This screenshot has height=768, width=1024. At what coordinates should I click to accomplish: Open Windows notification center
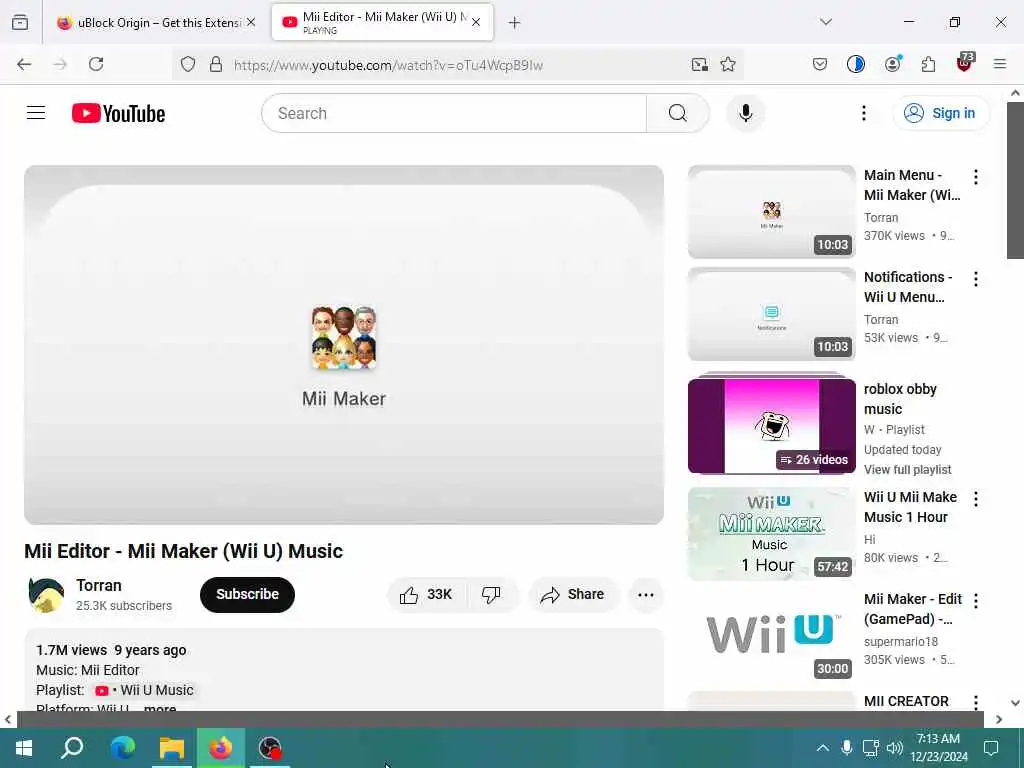pos(991,748)
